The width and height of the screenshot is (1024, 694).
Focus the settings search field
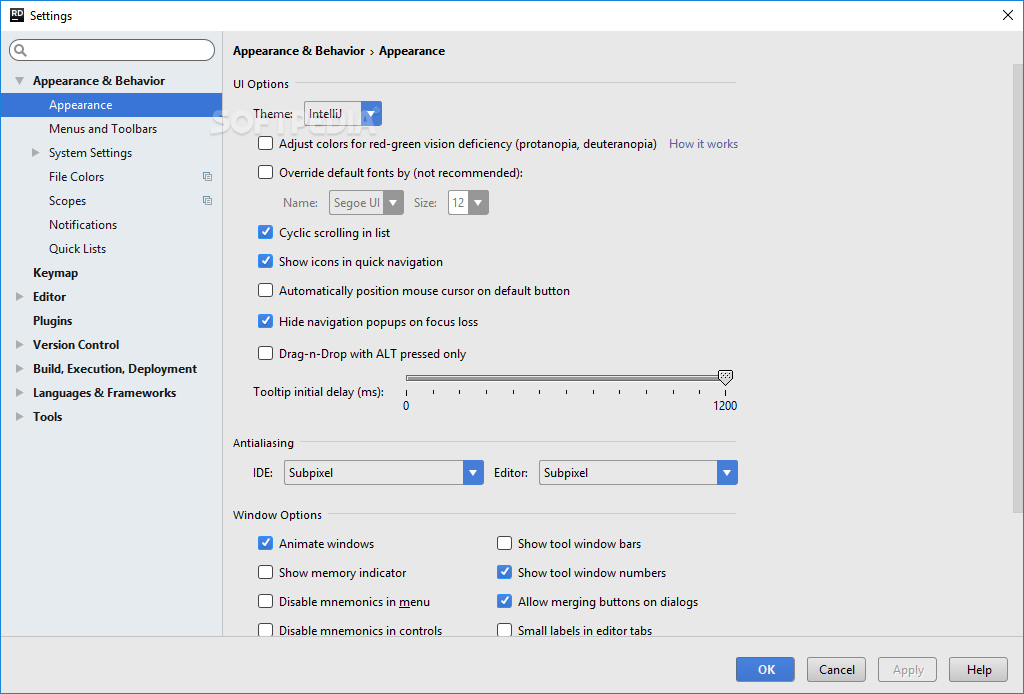pyautogui.click(x=112, y=50)
